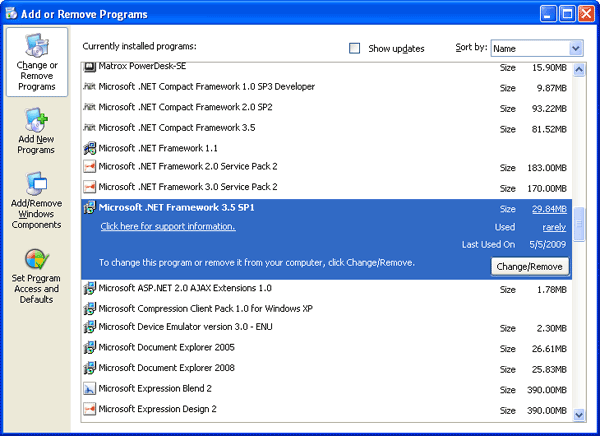600x436 pixels.
Task: Select Microsoft .NET Framework 3.0 Service Pack 2
Action: coord(326,187)
